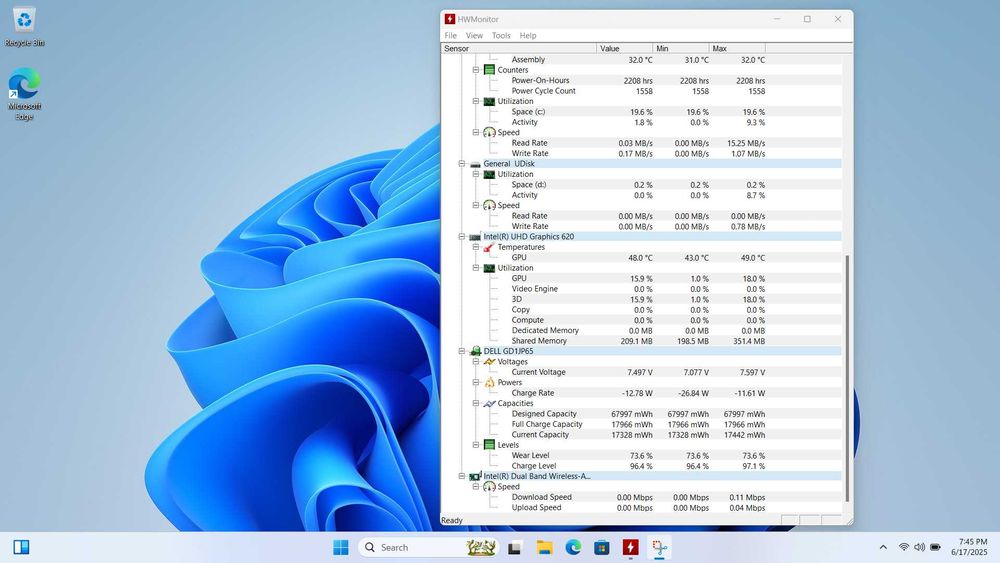Collapse the Levels group under DELL battery
This screenshot has height=563, width=1000.
[476, 445]
